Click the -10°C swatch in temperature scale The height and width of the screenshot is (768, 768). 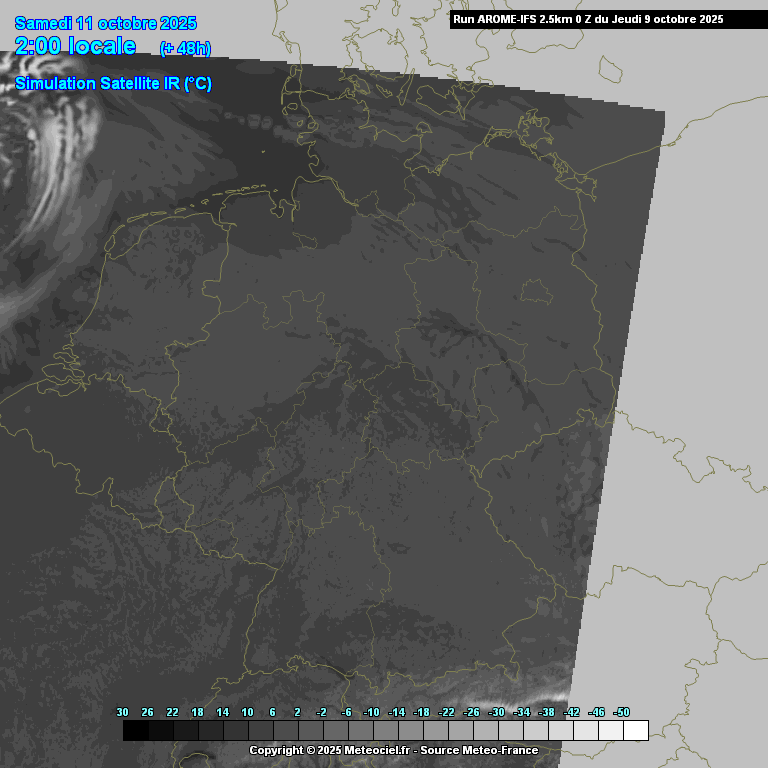[x=385, y=731]
